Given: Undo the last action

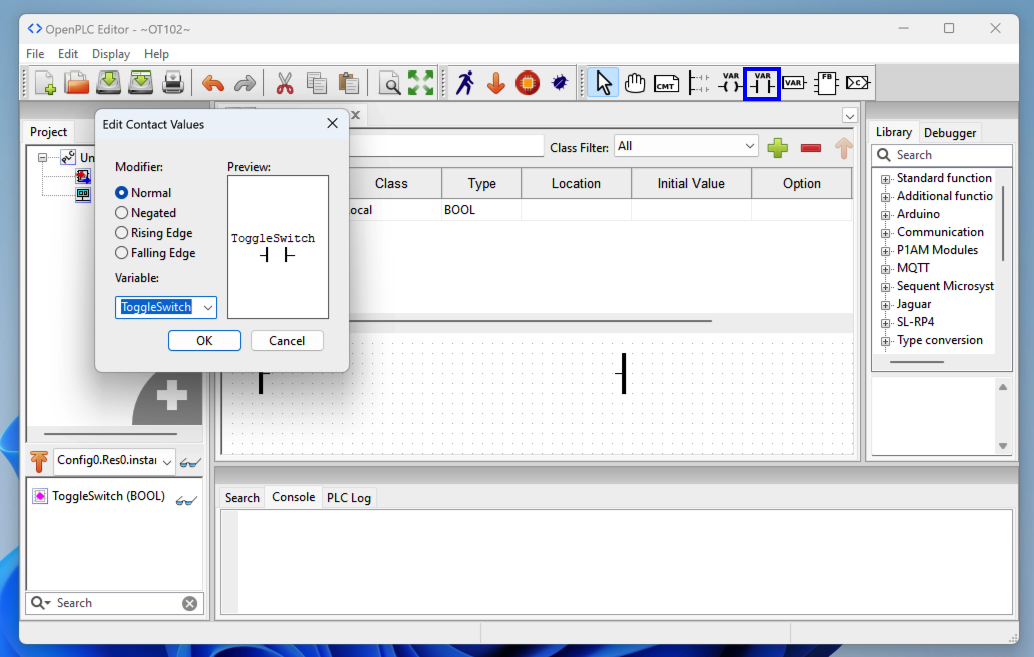Looking at the screenshot, I should coord(212,83).
